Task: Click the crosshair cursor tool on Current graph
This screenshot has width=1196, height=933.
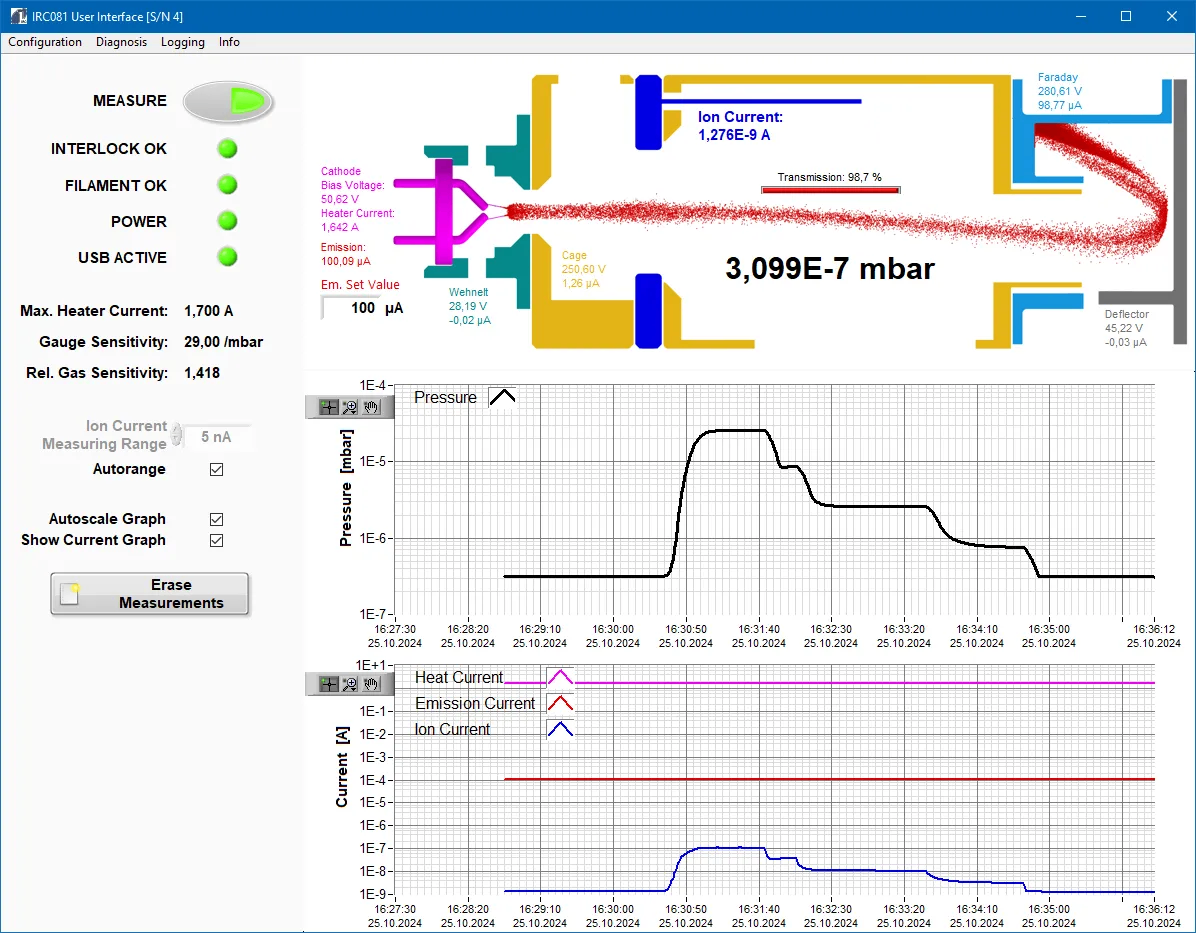Action: click(328, 684)
